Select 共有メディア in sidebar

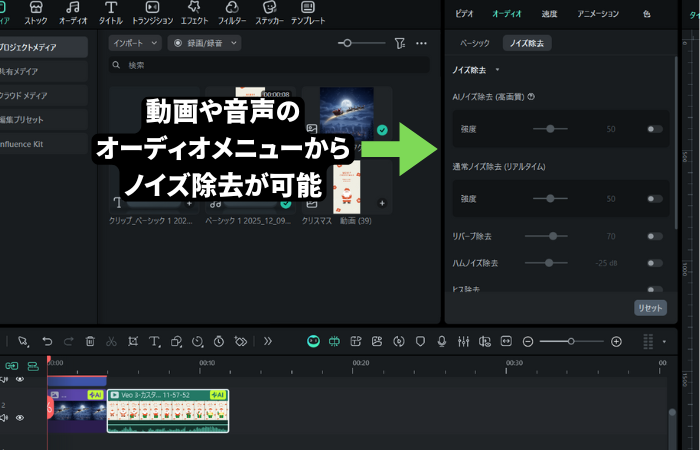click(x=44, y=71)
